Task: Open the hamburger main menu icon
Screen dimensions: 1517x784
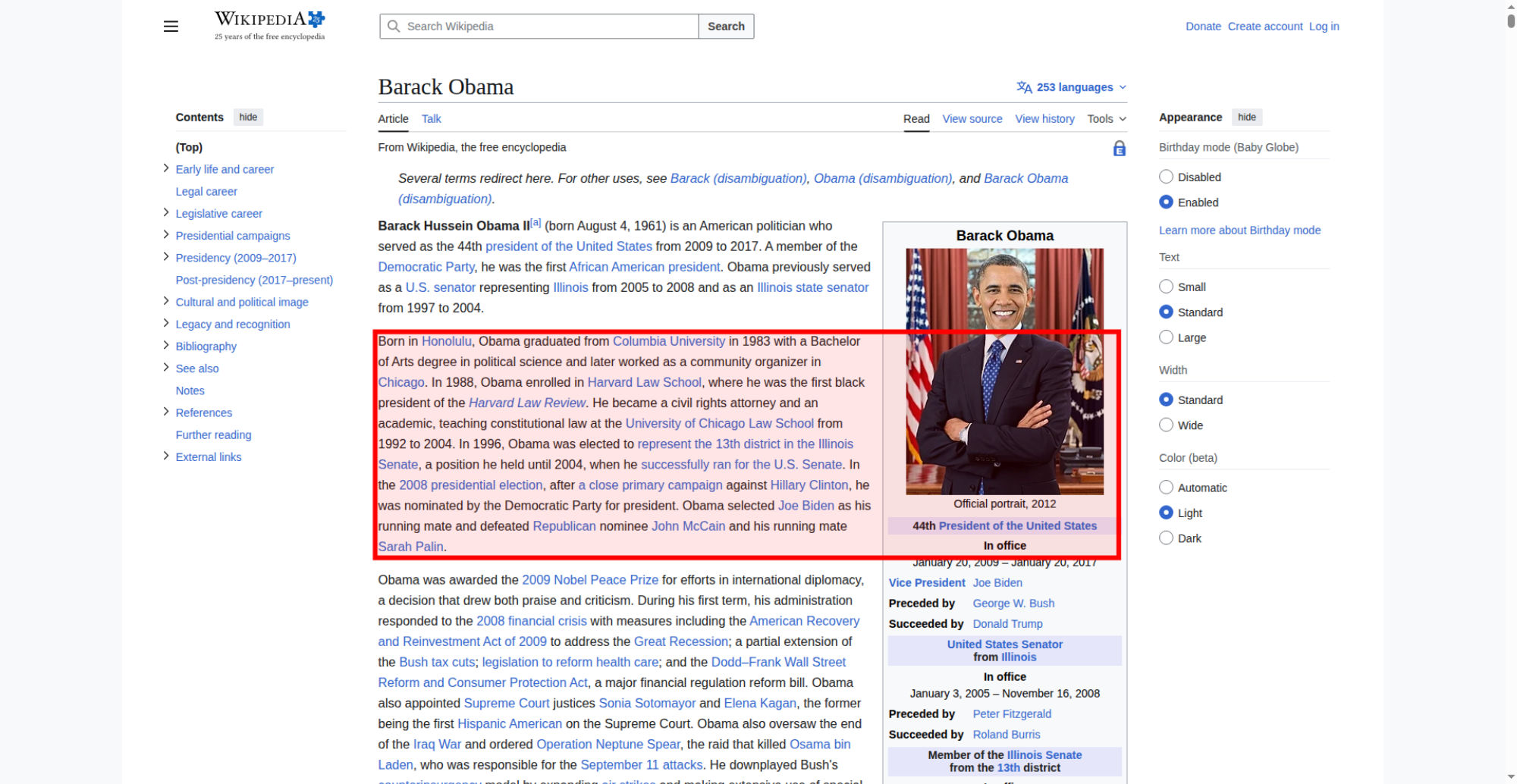Action: 171,27
